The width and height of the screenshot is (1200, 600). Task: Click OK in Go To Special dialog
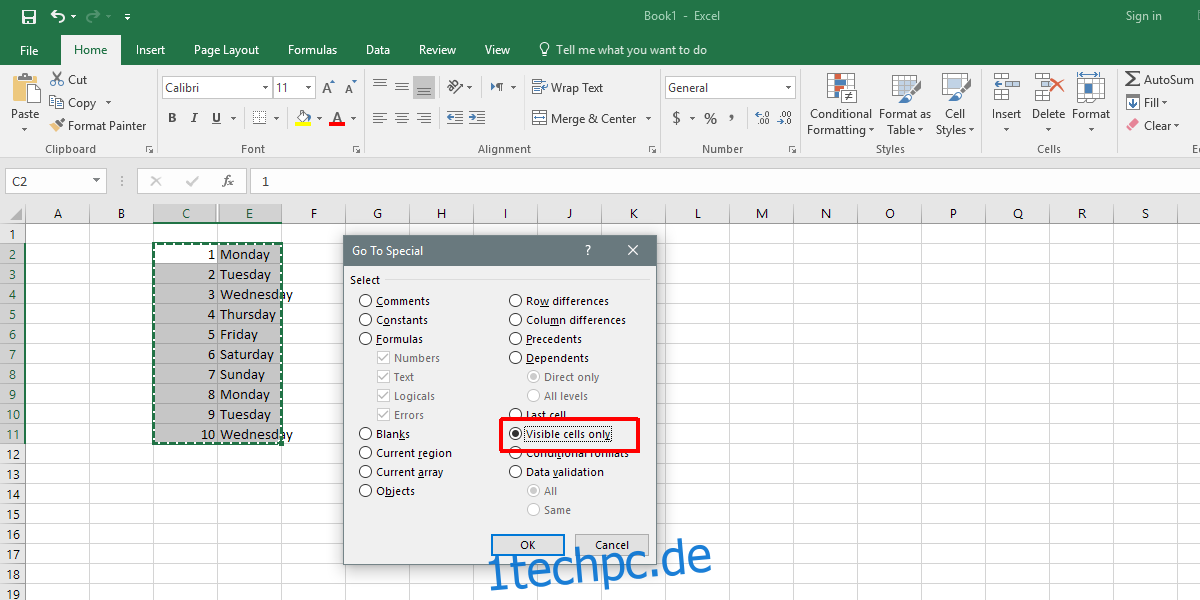tap(528, 545)
